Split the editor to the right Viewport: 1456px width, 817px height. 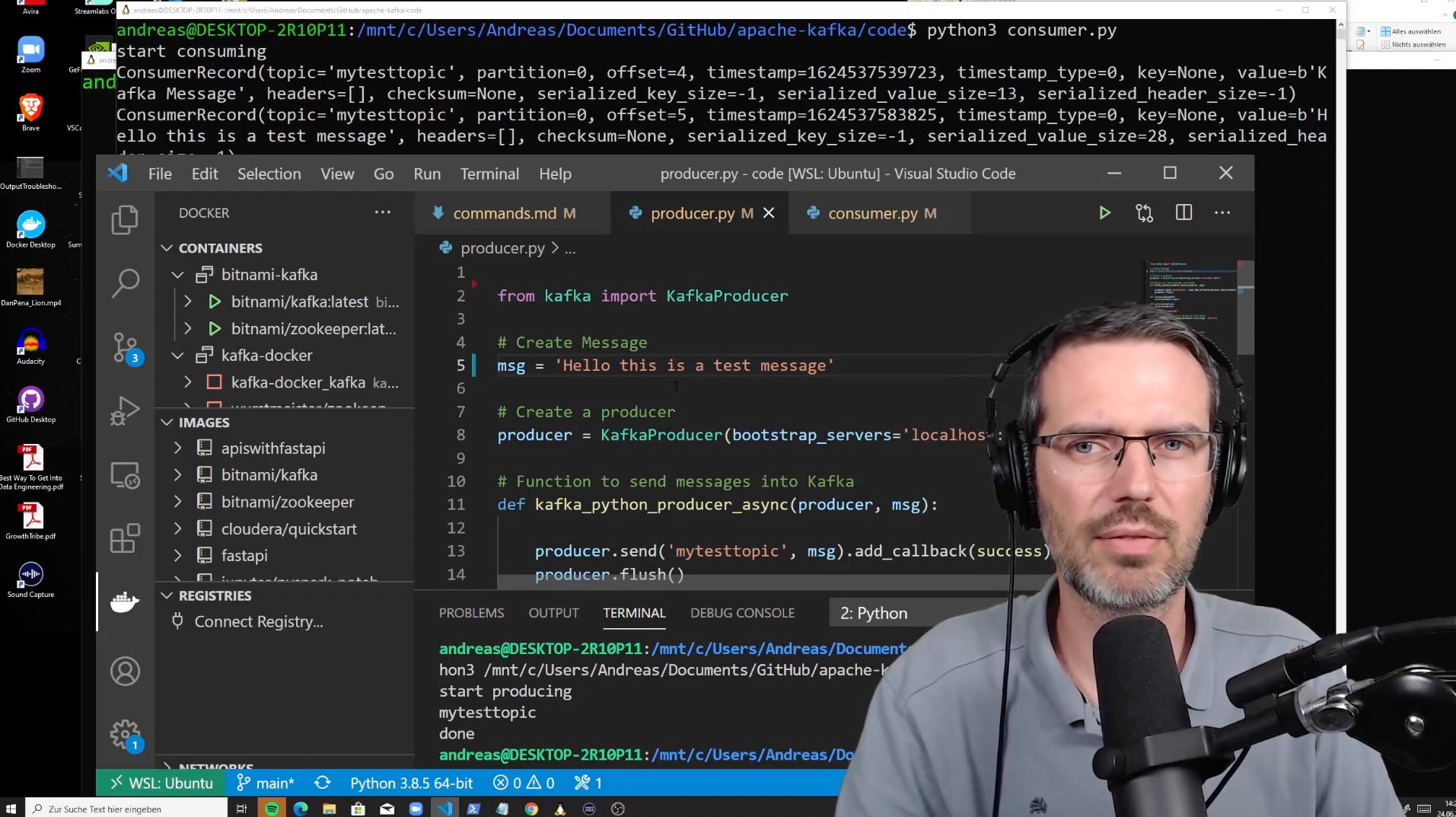pos(1184,213)
